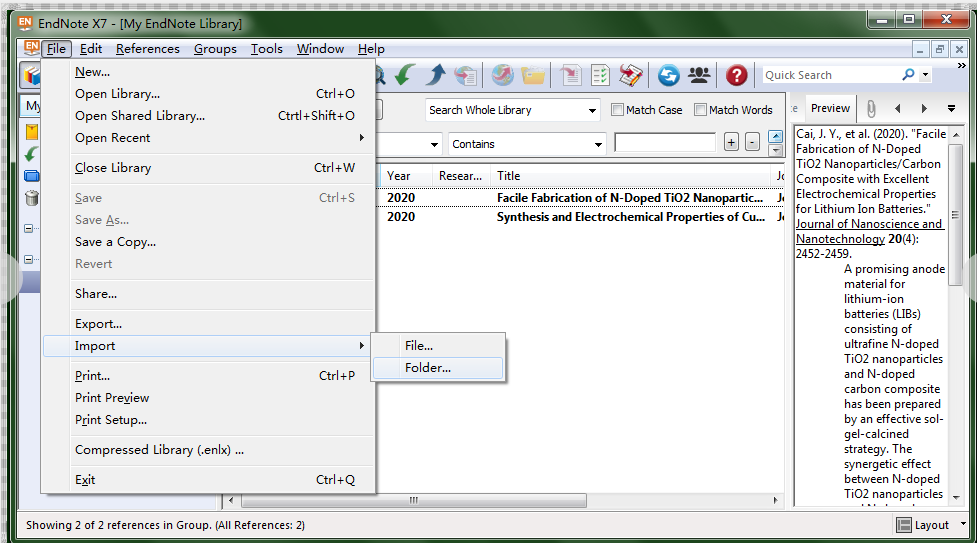The height and width of the screenshot is (543, 977).
Task: Click the open folder toolbar icon
Action: tap(533, 75)
